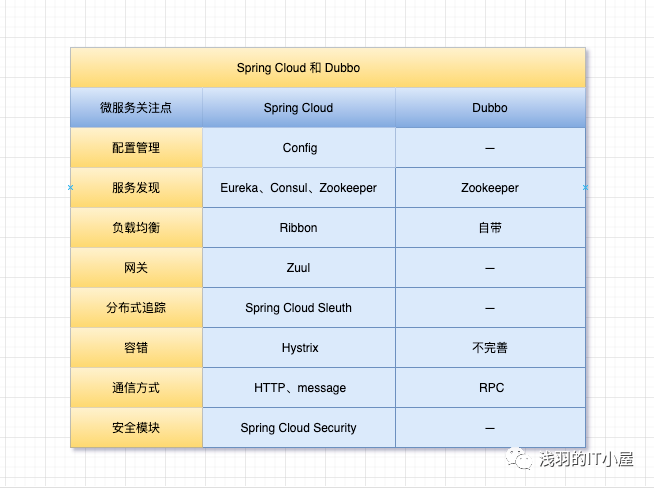The image size is (654, 488).
Task: Click the 'HTTP、message' cell
Action: click(299, 388)
